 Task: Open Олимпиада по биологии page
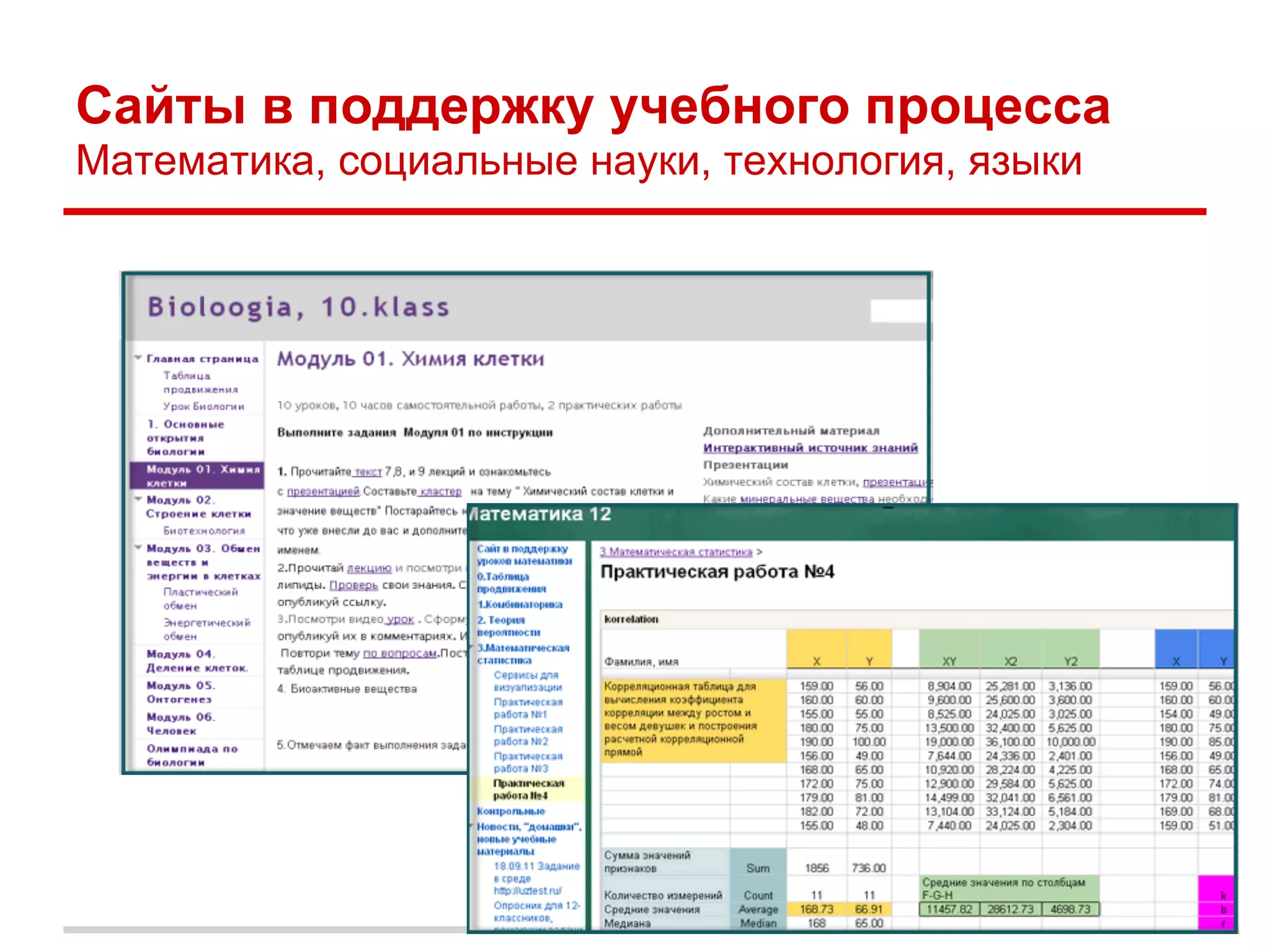tap(192, 755)
